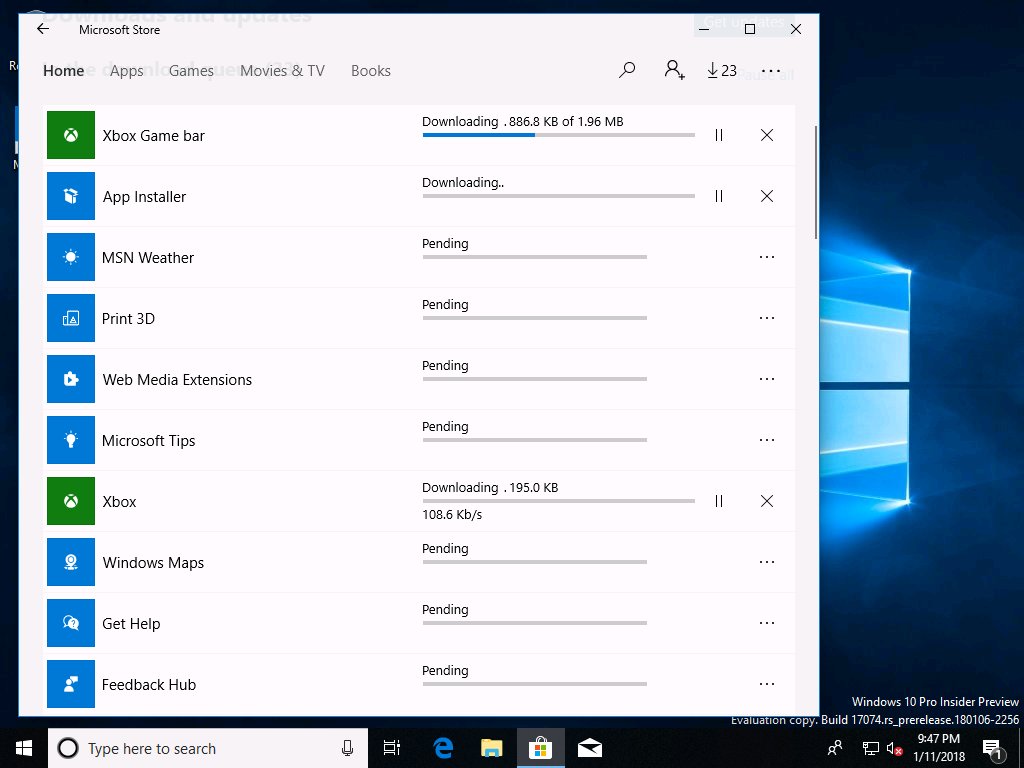Open more options for Microsoft Tips
This screenshot has height=768, width=1024.
[x=767, y=440]
